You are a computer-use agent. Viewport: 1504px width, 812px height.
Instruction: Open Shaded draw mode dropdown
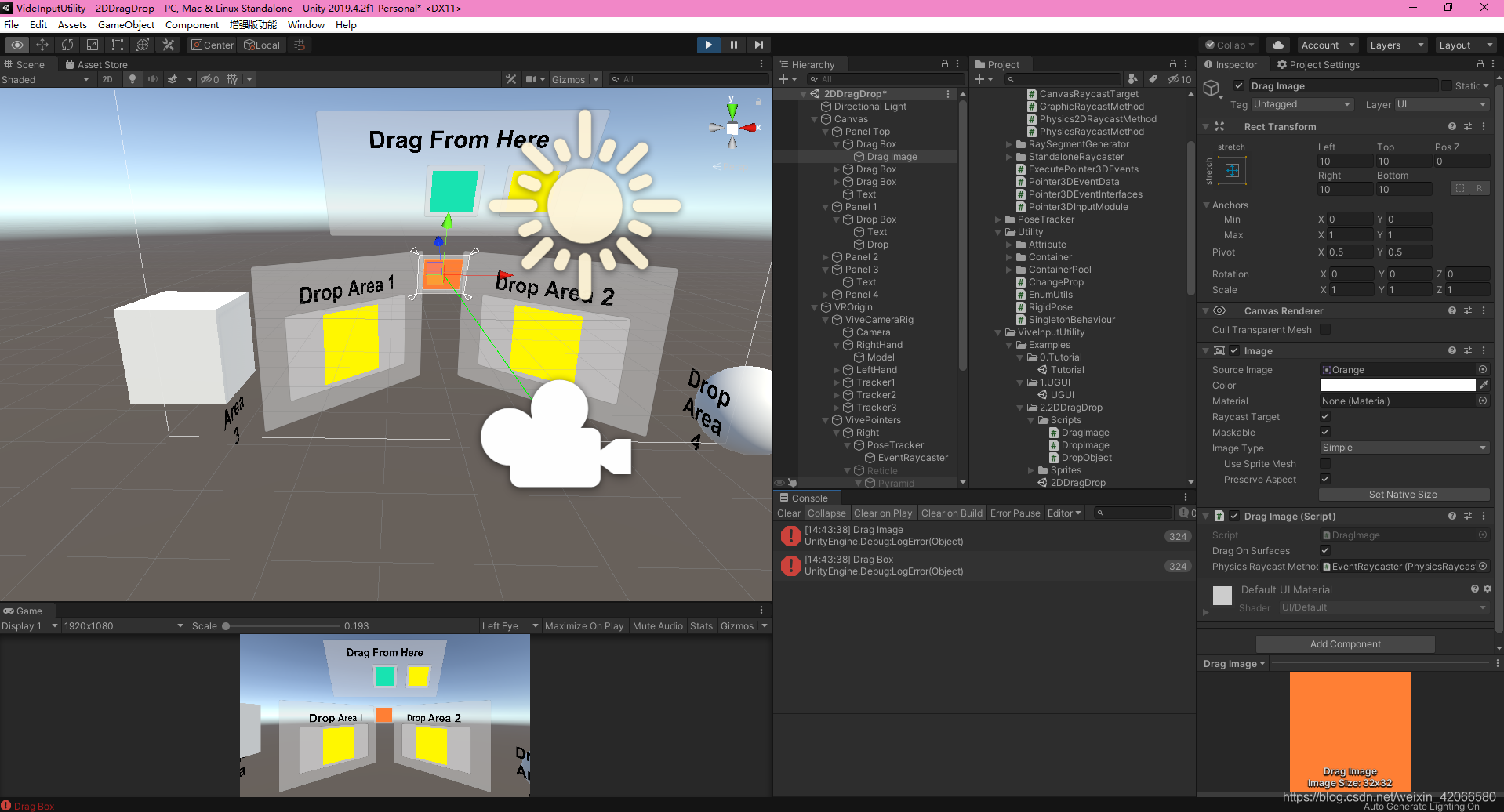(46, 79)
